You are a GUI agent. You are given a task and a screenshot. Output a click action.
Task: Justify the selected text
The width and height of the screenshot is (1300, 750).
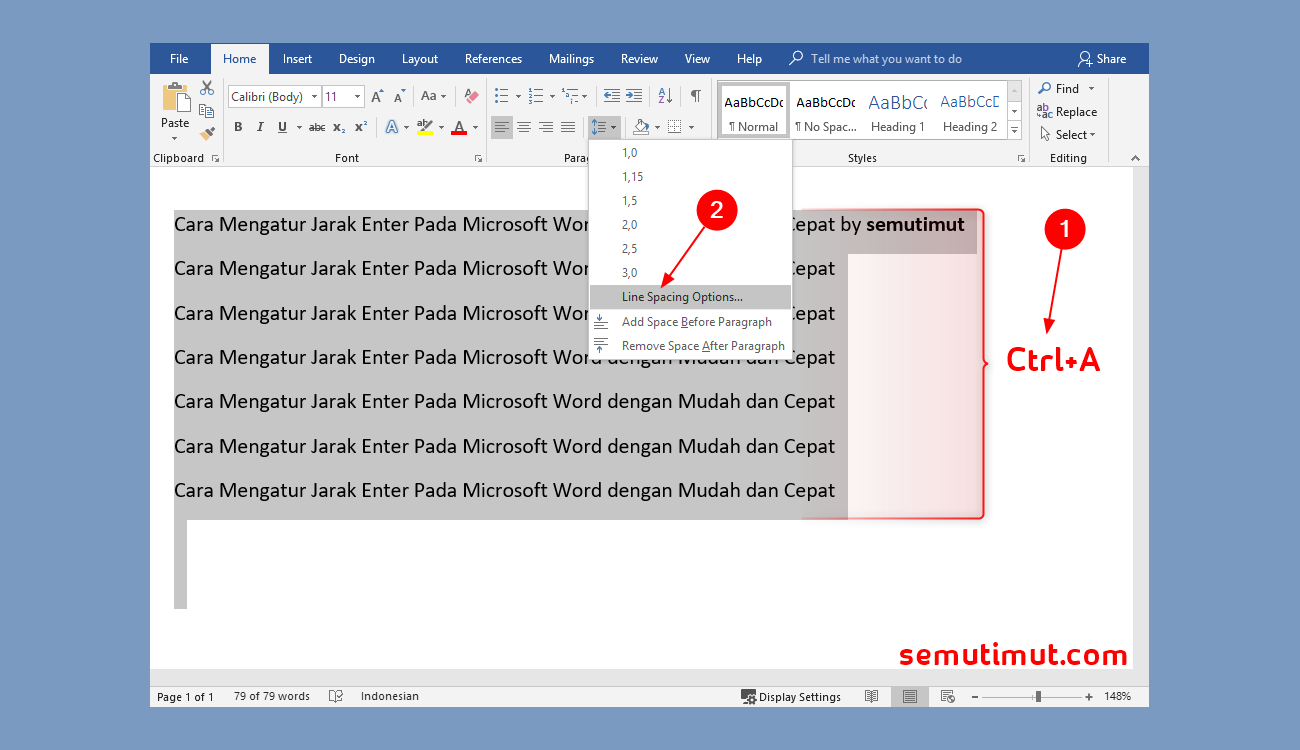click(568, 126)
